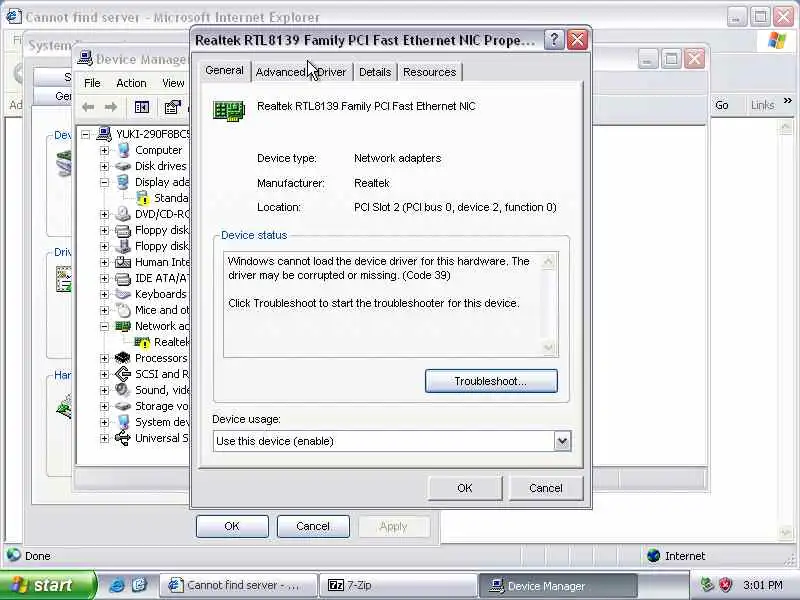Launch Internet Explorer from Quick Launch

(117, 585)
